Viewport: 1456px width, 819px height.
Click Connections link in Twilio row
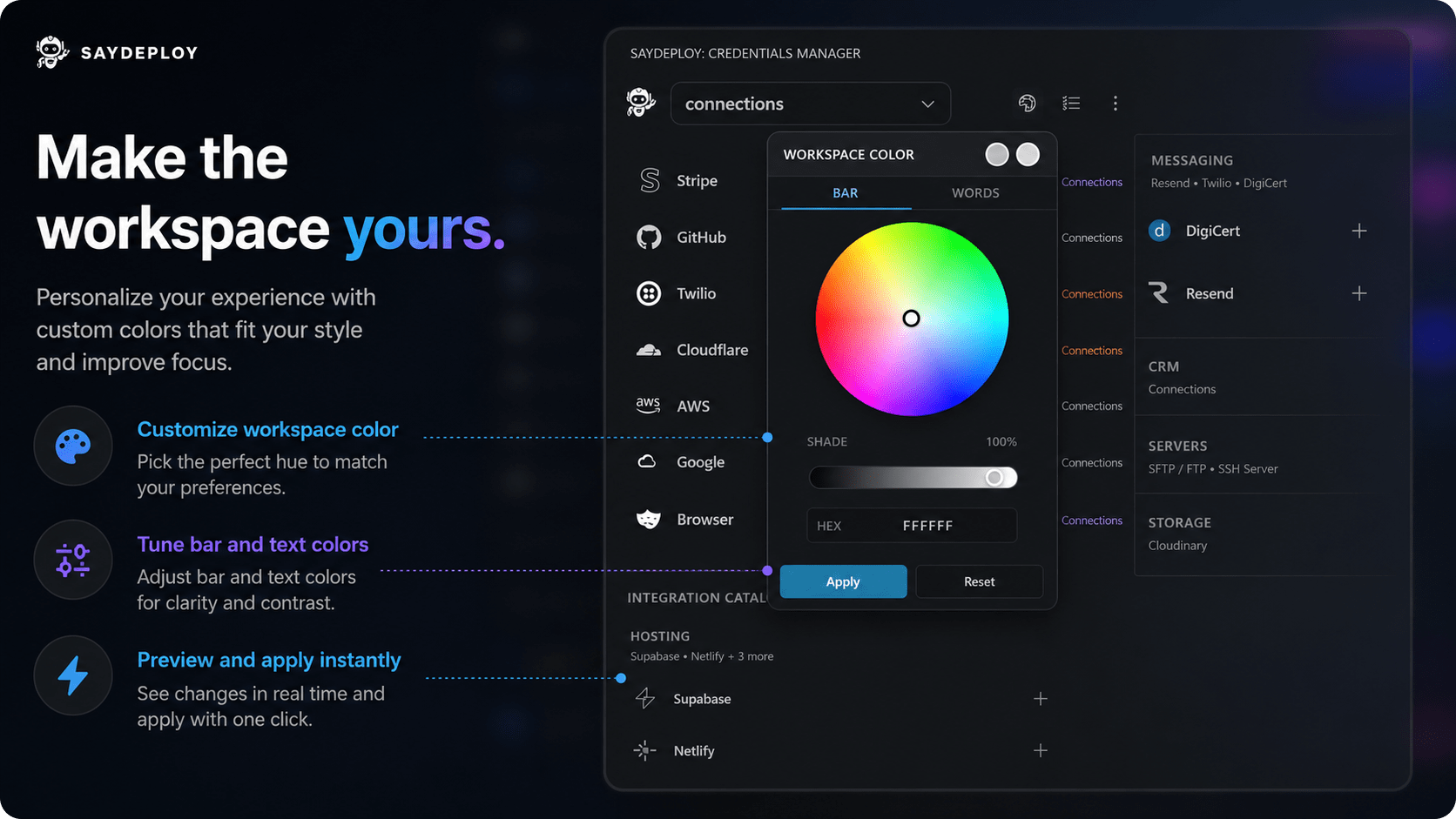[x=1092, y=294]
